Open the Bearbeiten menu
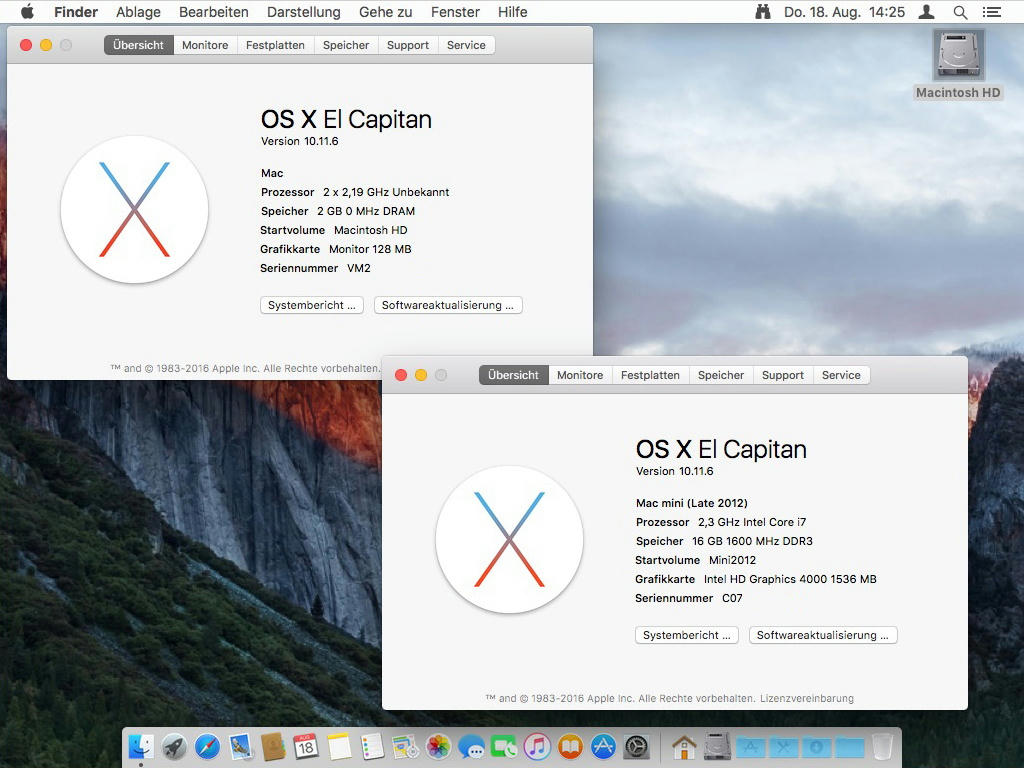The width and height of the screenshot is (1024, 768). [214, 12]
